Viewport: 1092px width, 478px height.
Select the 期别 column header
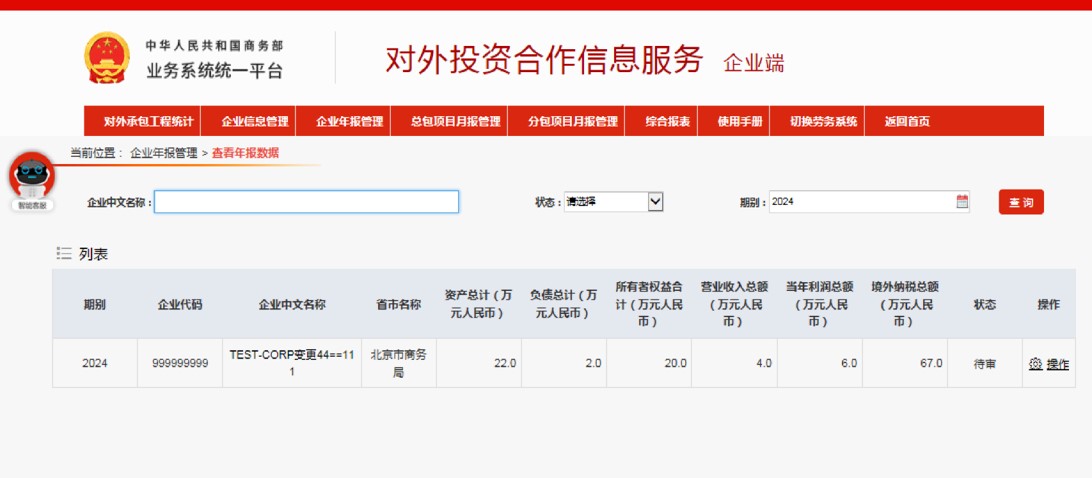pos(95,304)
